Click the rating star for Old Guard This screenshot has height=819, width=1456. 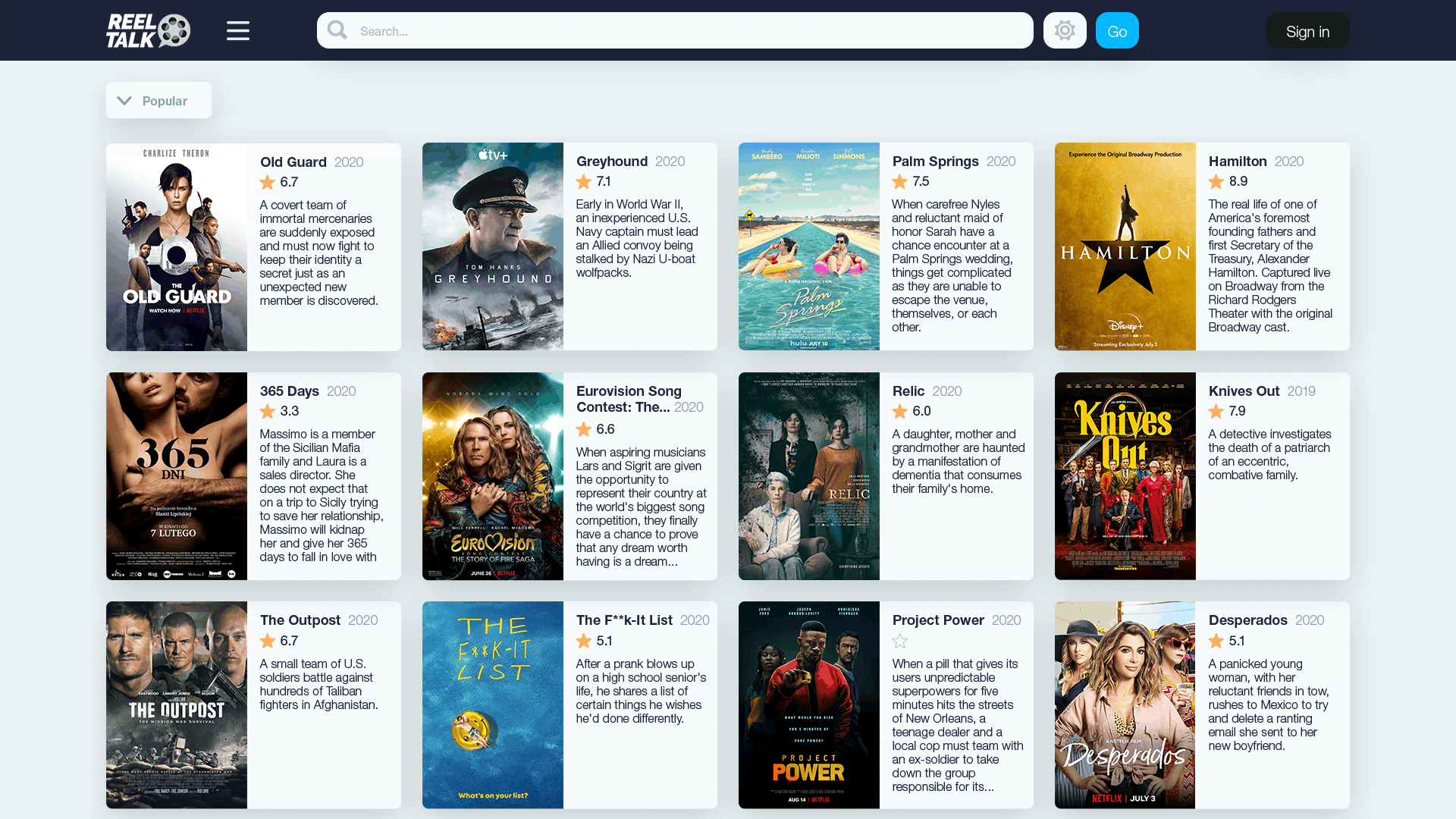click(268, 182)
